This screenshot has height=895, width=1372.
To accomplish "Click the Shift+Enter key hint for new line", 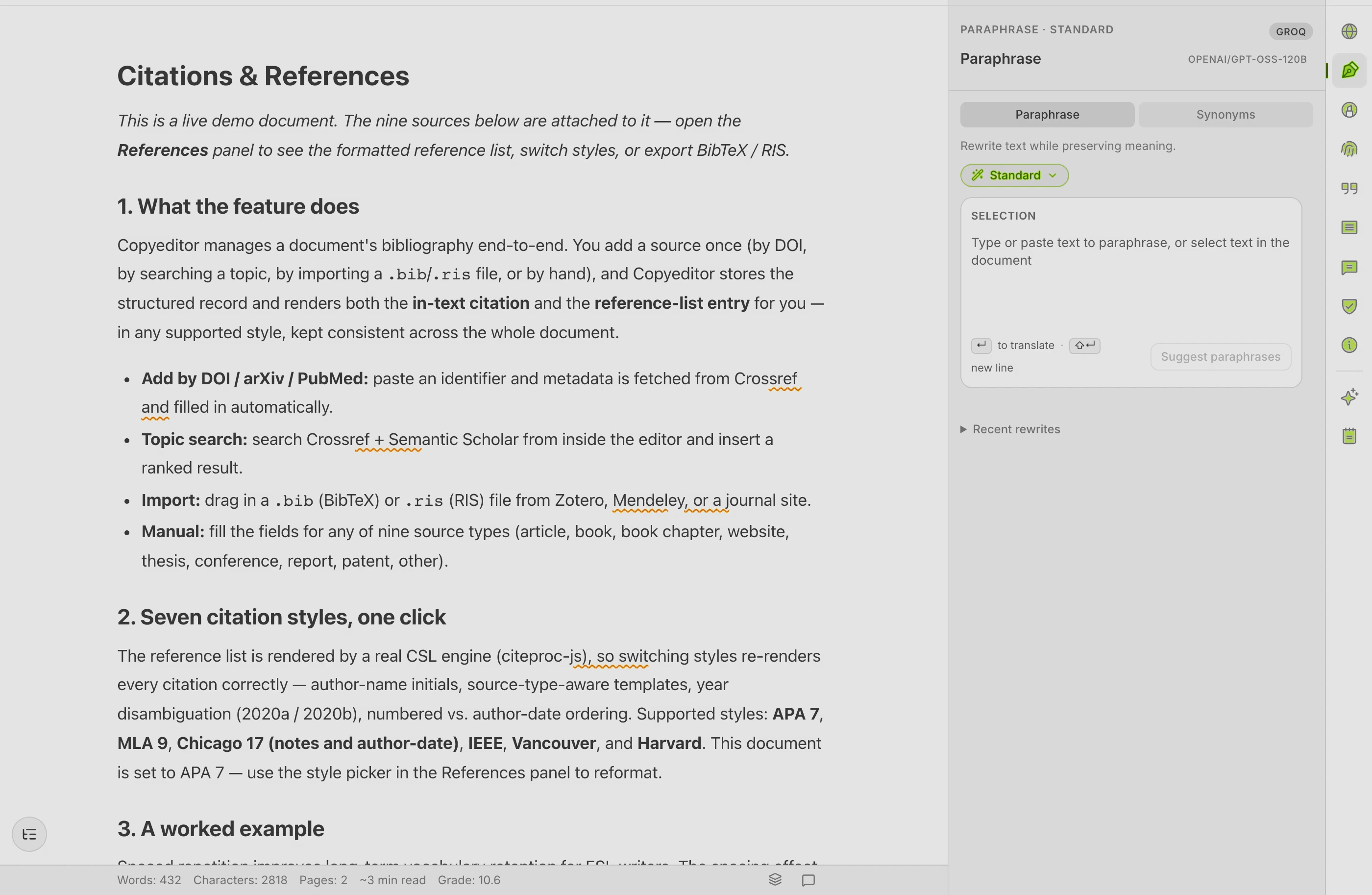I will 1084,346.
